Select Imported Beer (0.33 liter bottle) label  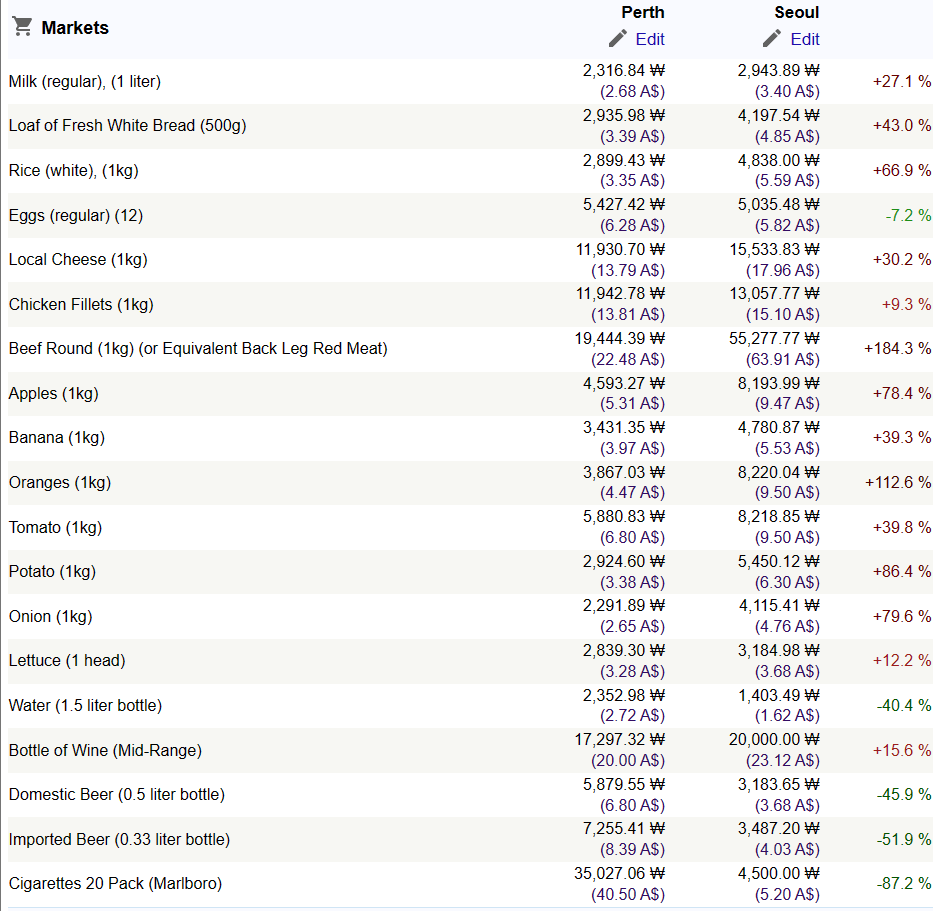click(x=120, y=840)
